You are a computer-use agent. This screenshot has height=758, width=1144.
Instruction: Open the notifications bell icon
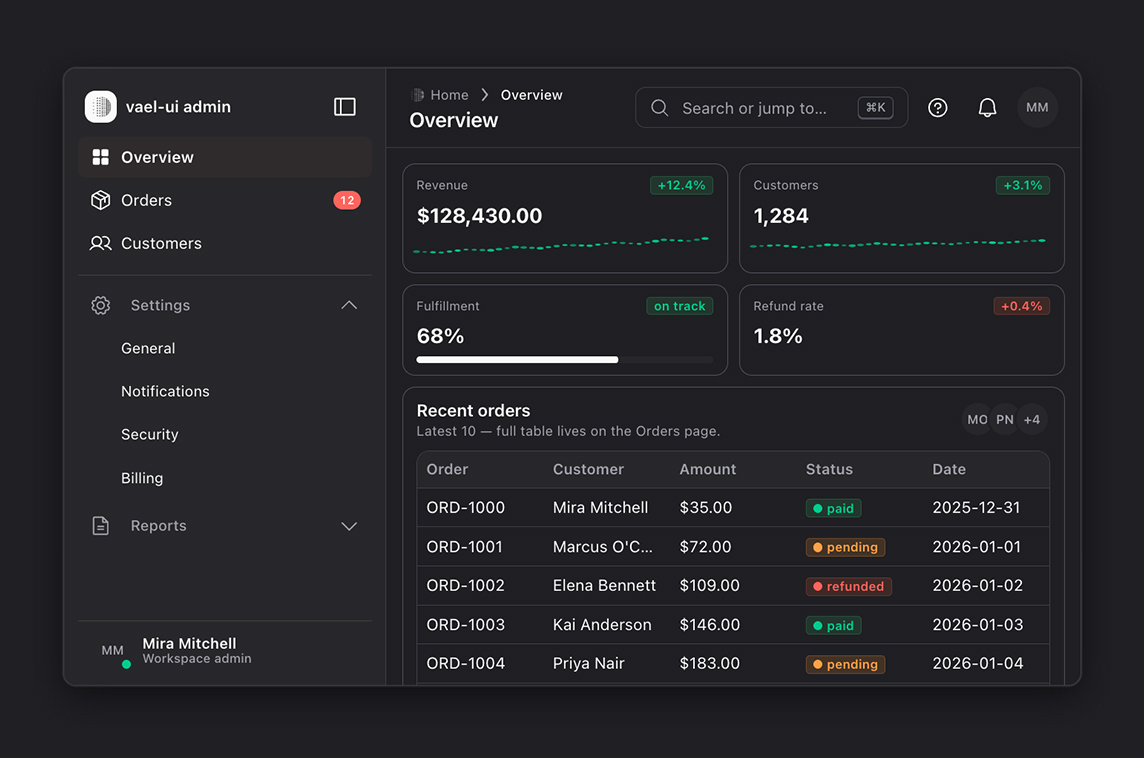[987, 108]
